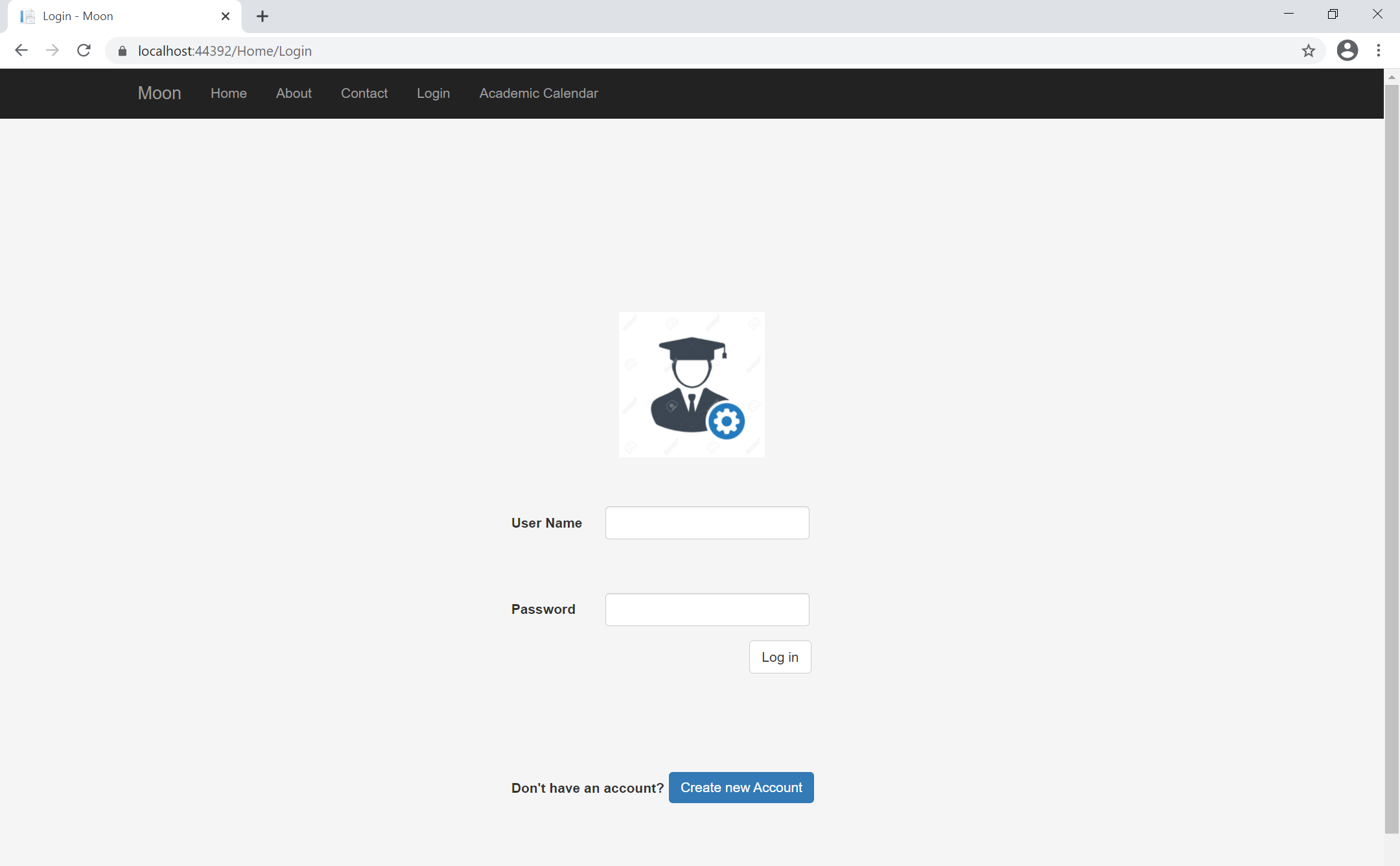Open a new tab with the plus icon
This screenshot has height=866, width=1400.
262,16
